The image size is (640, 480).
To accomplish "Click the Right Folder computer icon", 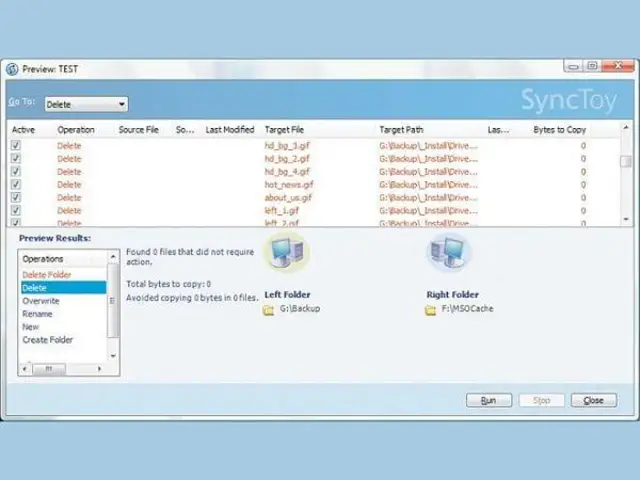I will pos(449,251).
